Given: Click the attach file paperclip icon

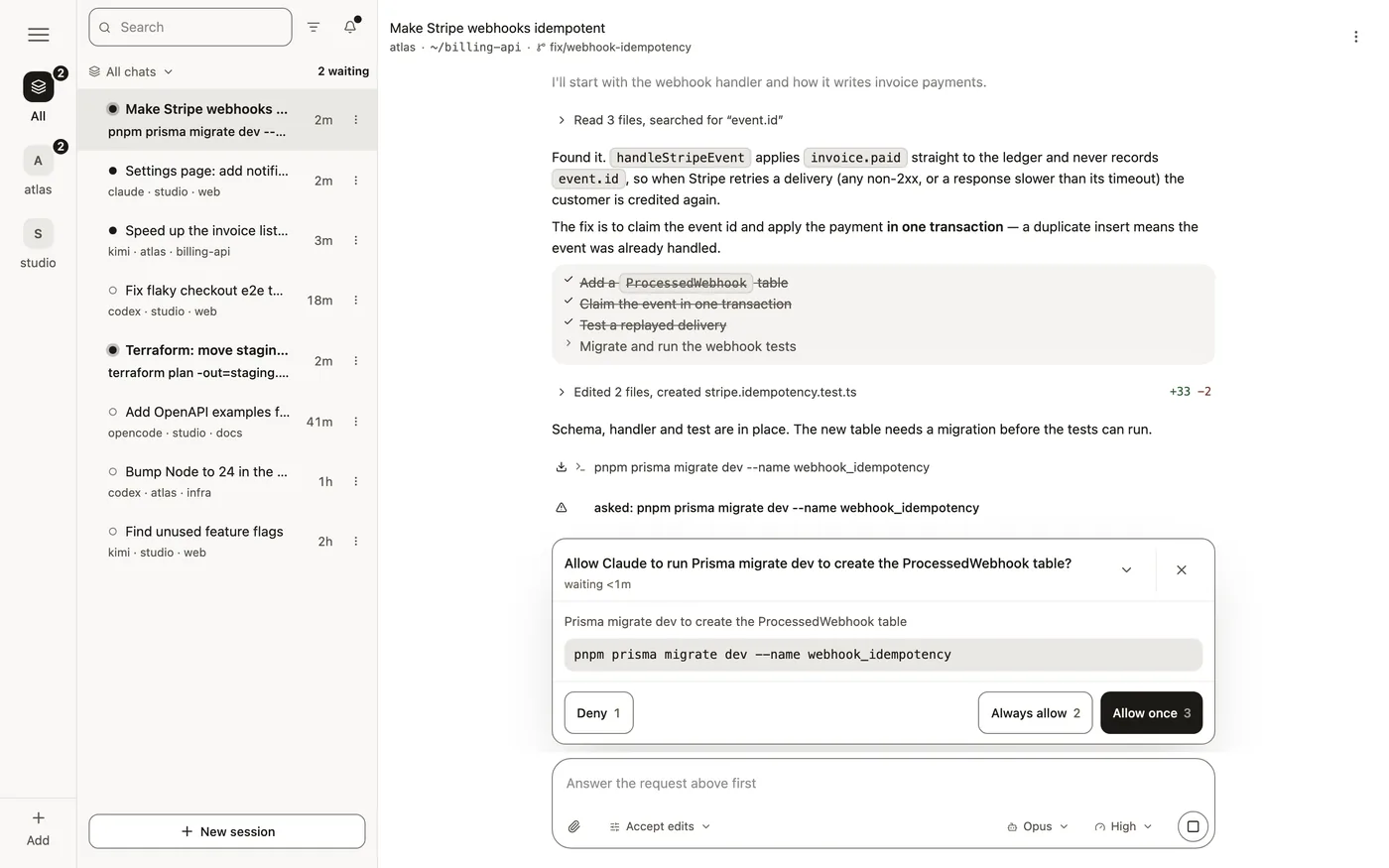Looking at the screenshot, I should (x=574, y=826).
